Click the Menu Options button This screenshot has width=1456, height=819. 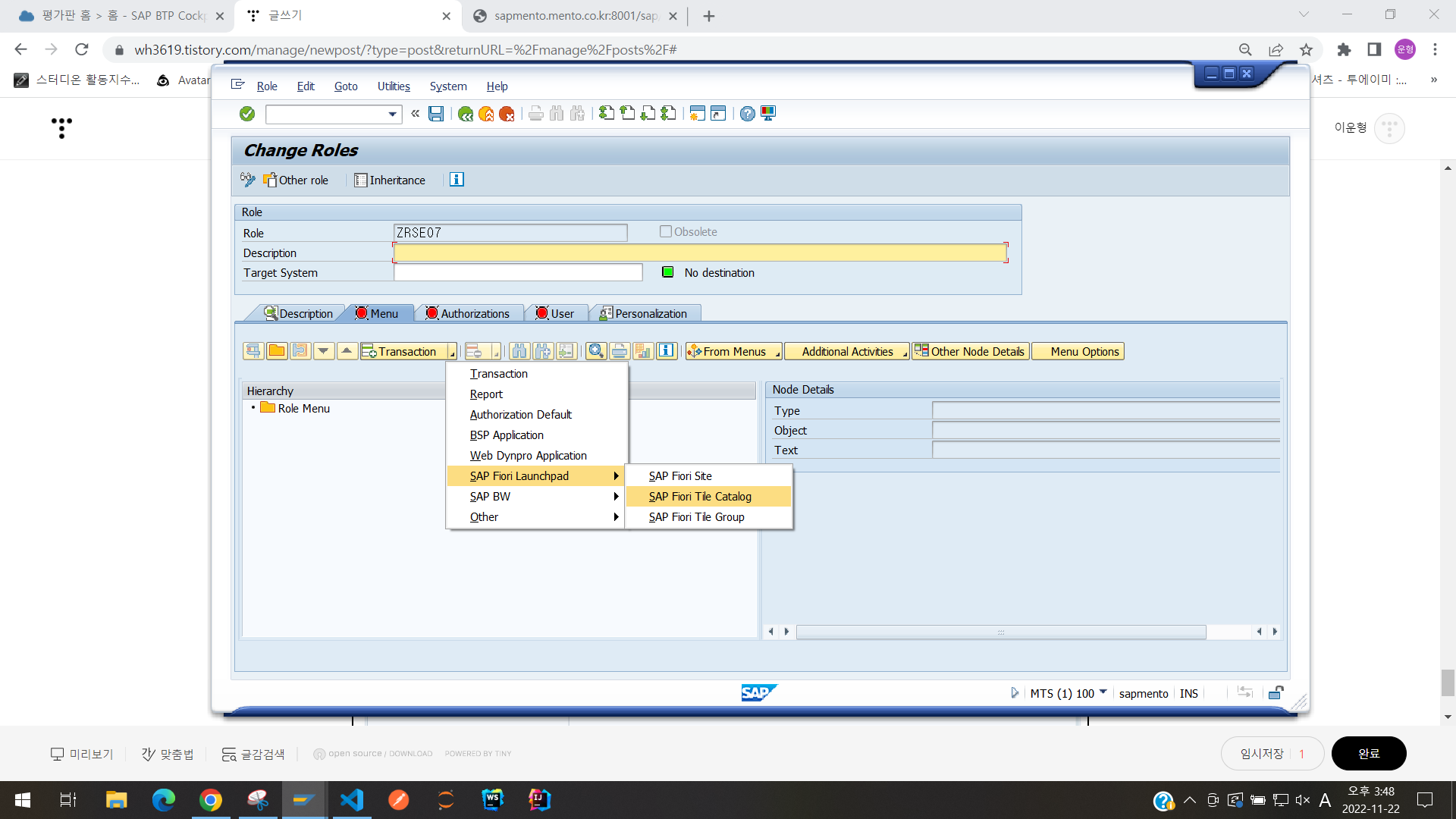tap(1078, 352)
